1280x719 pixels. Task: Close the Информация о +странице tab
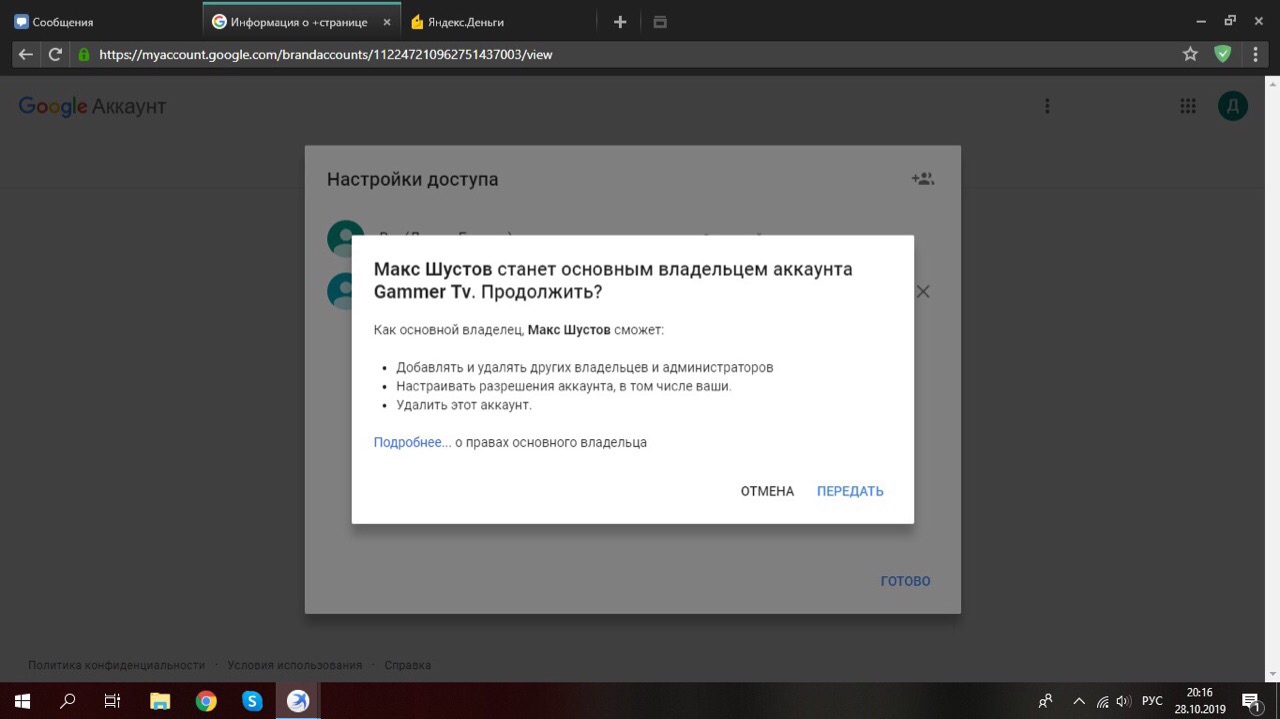[387, 22]
